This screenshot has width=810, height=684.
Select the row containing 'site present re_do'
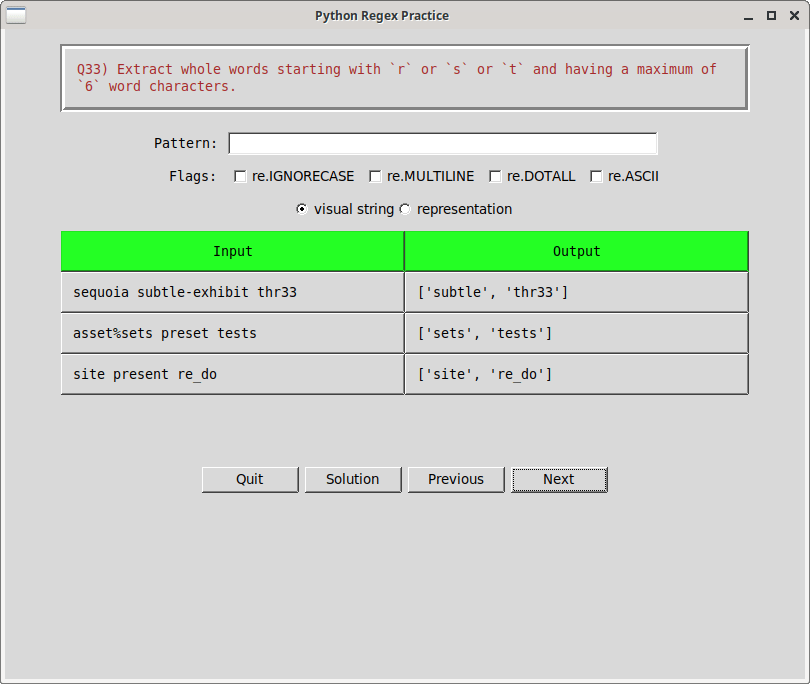[232, 374]
